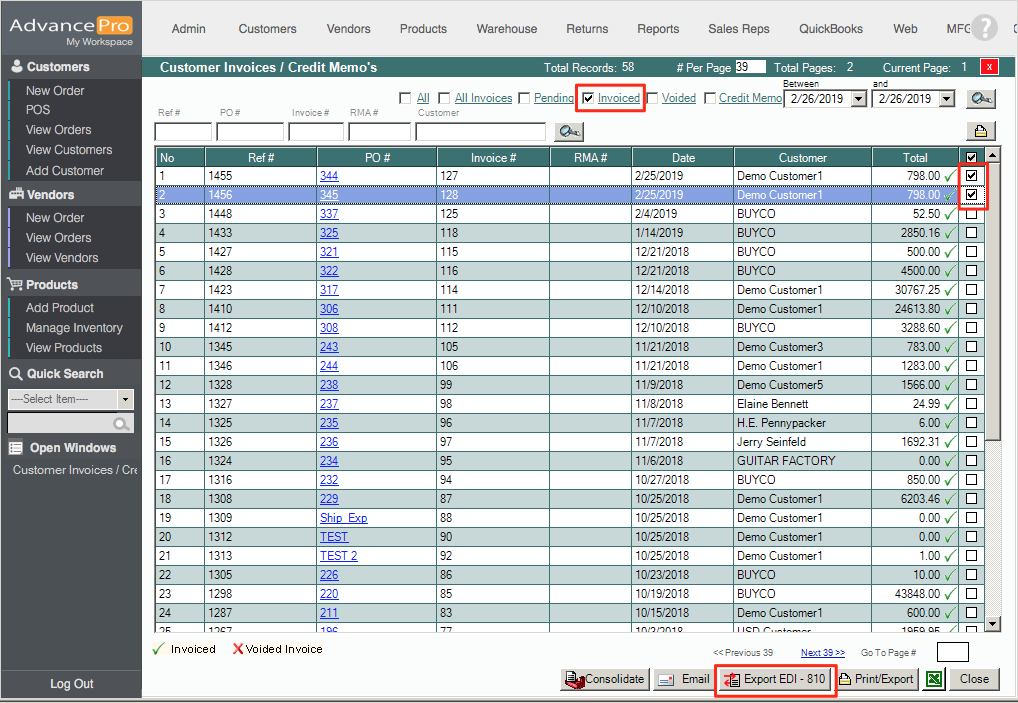Click the Excel export icon button
This screenshot has height=703, width=1018.
[x=933, y=679]
